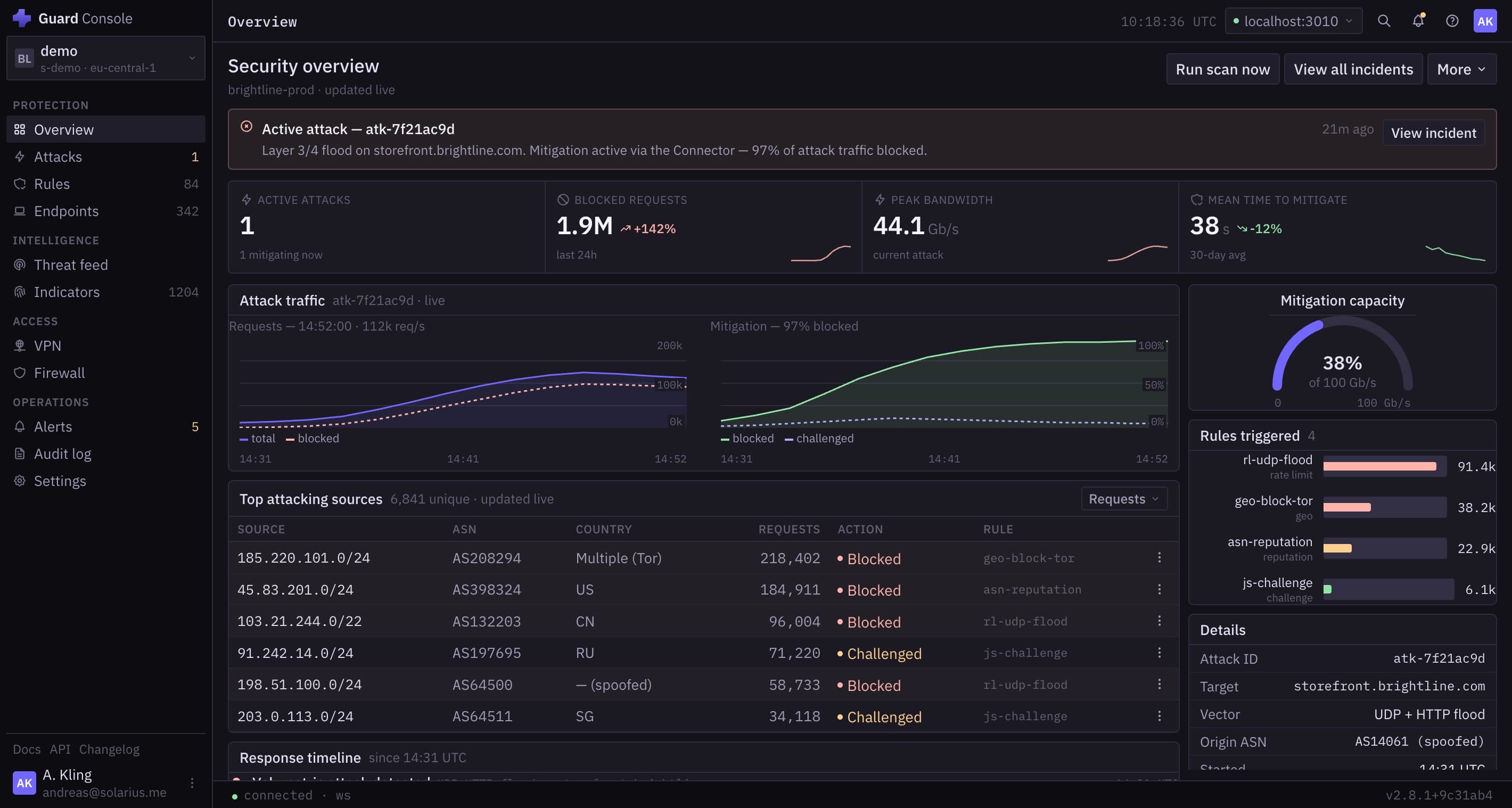Click the Blocked Requests blocked icon
The height and width of the screenshot is (808, 1512).
tap(563, 200)
